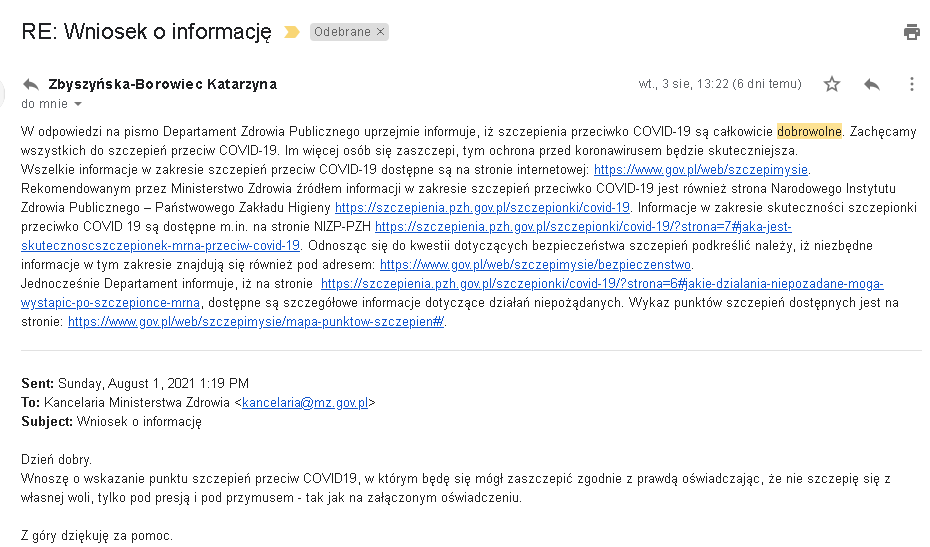Screen dimensions: 930x547
Task: Open the three-dot more options menu
Action: [911, 84]
